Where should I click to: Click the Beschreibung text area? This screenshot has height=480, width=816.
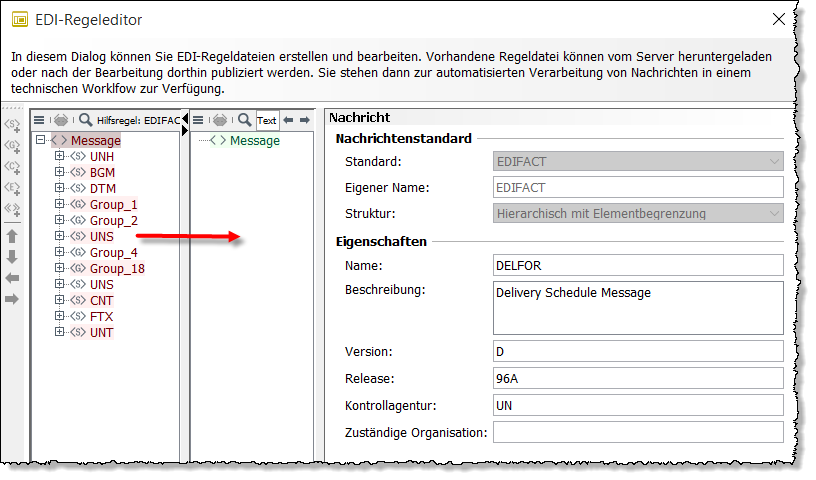click(x=638, y=308)
